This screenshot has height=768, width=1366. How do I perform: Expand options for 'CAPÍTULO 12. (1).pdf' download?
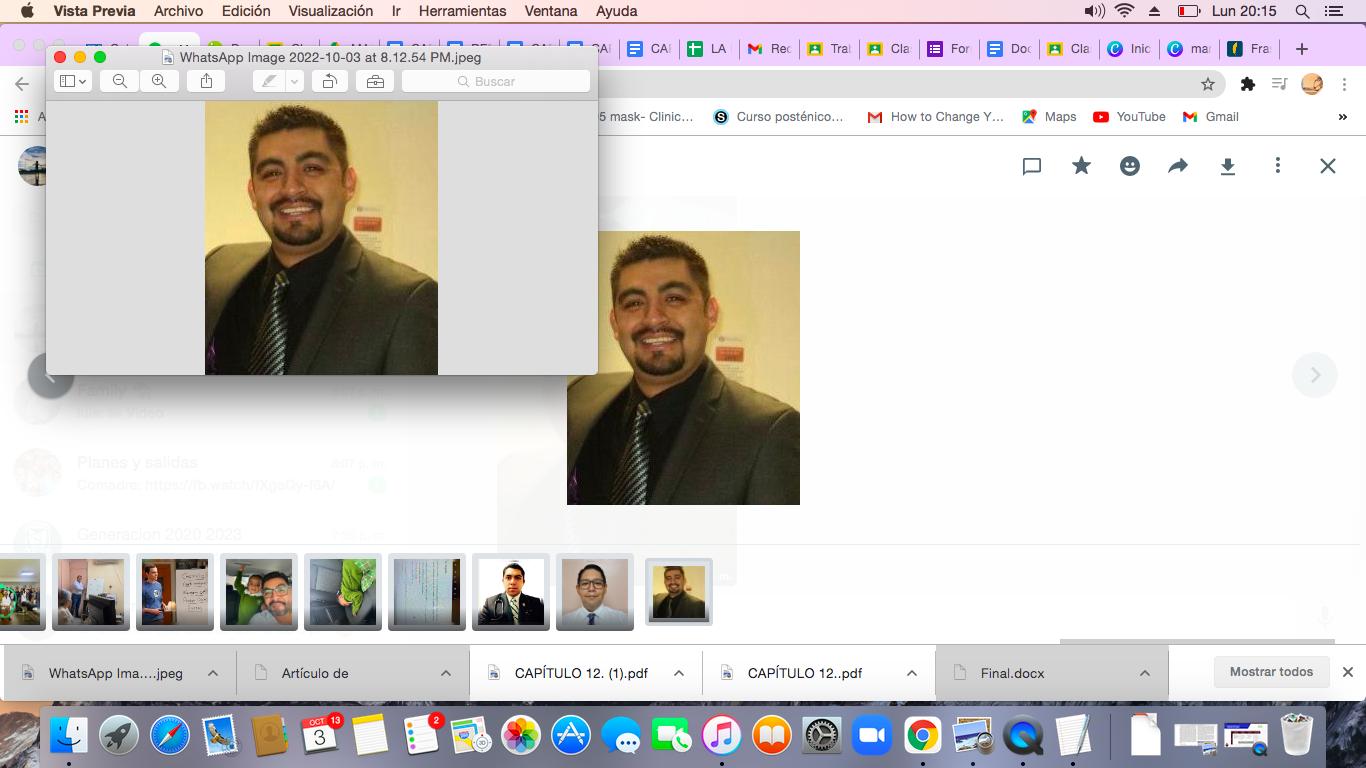(679, 673)
